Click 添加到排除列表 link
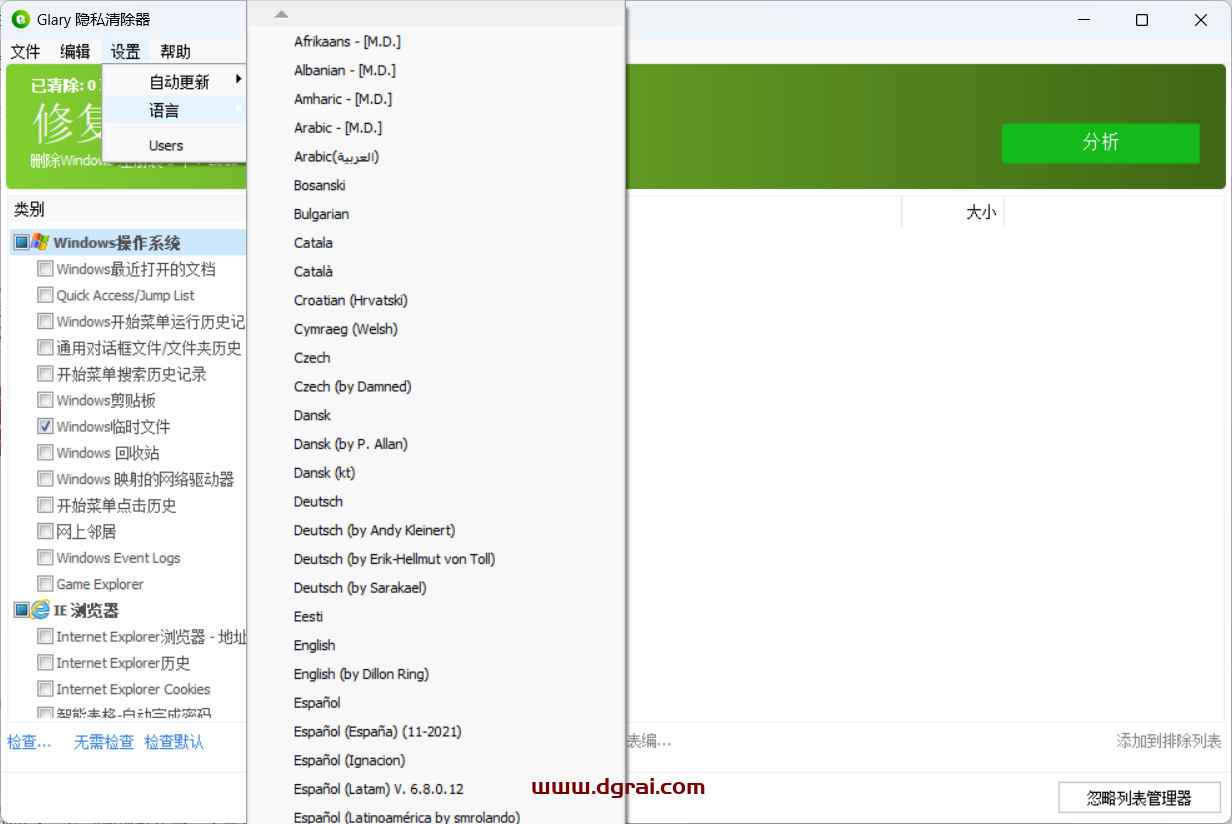The height and width of the screenshot is (824, 1232). pyautogui.click(x=1169, y=741)
